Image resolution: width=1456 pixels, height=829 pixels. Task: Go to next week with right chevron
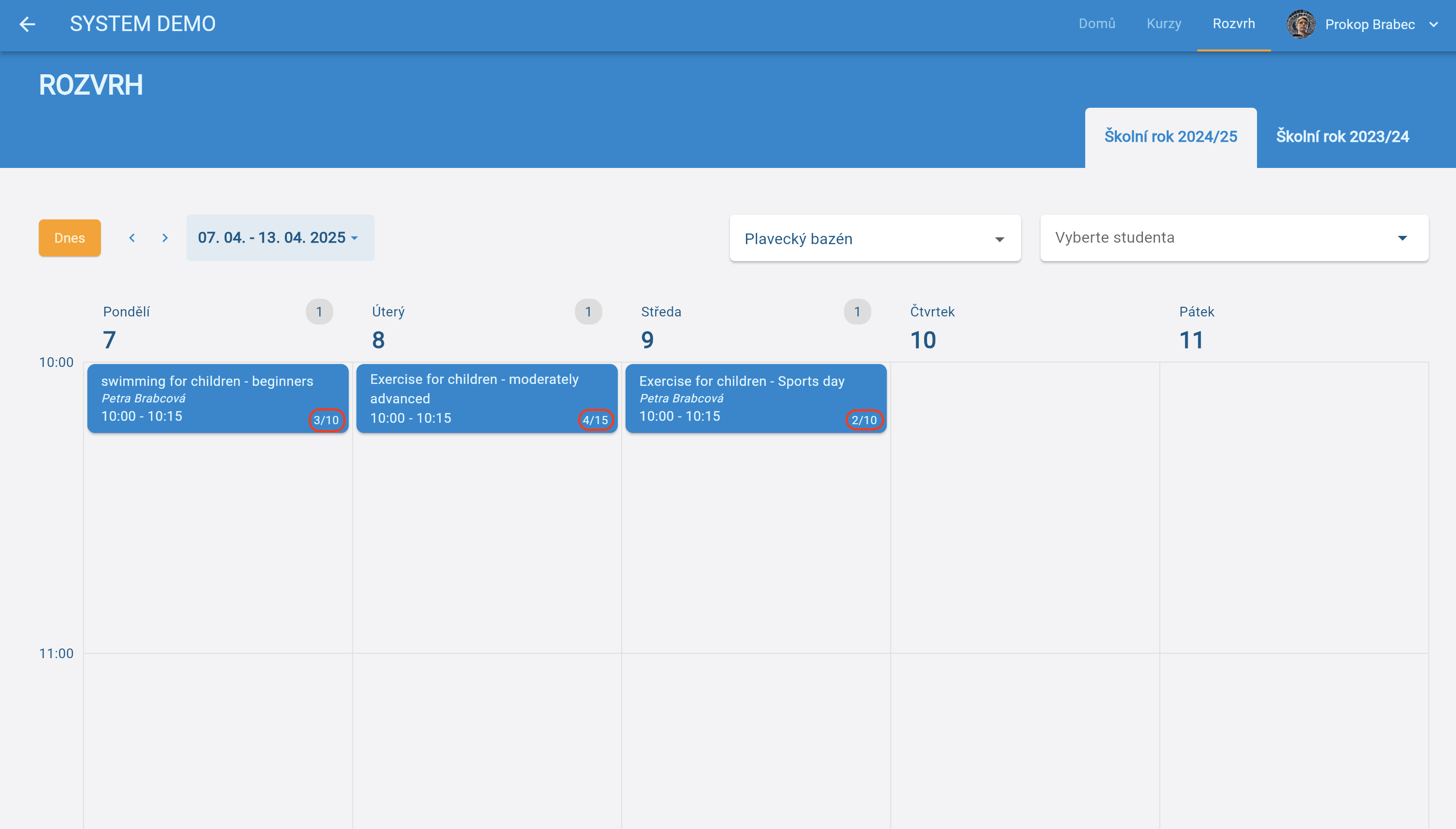165,238
